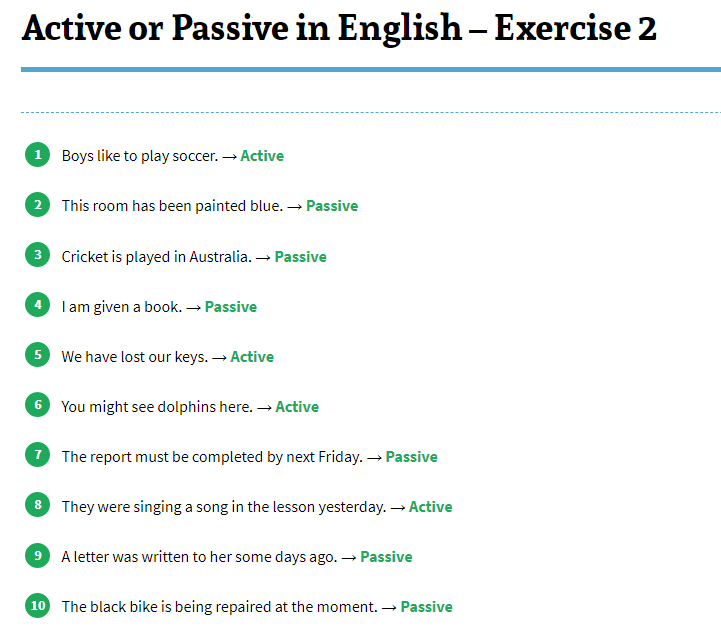Click 'Passive' answer for black bike sentence
Viewport: 721px width, 641px height.
[426, 607]
